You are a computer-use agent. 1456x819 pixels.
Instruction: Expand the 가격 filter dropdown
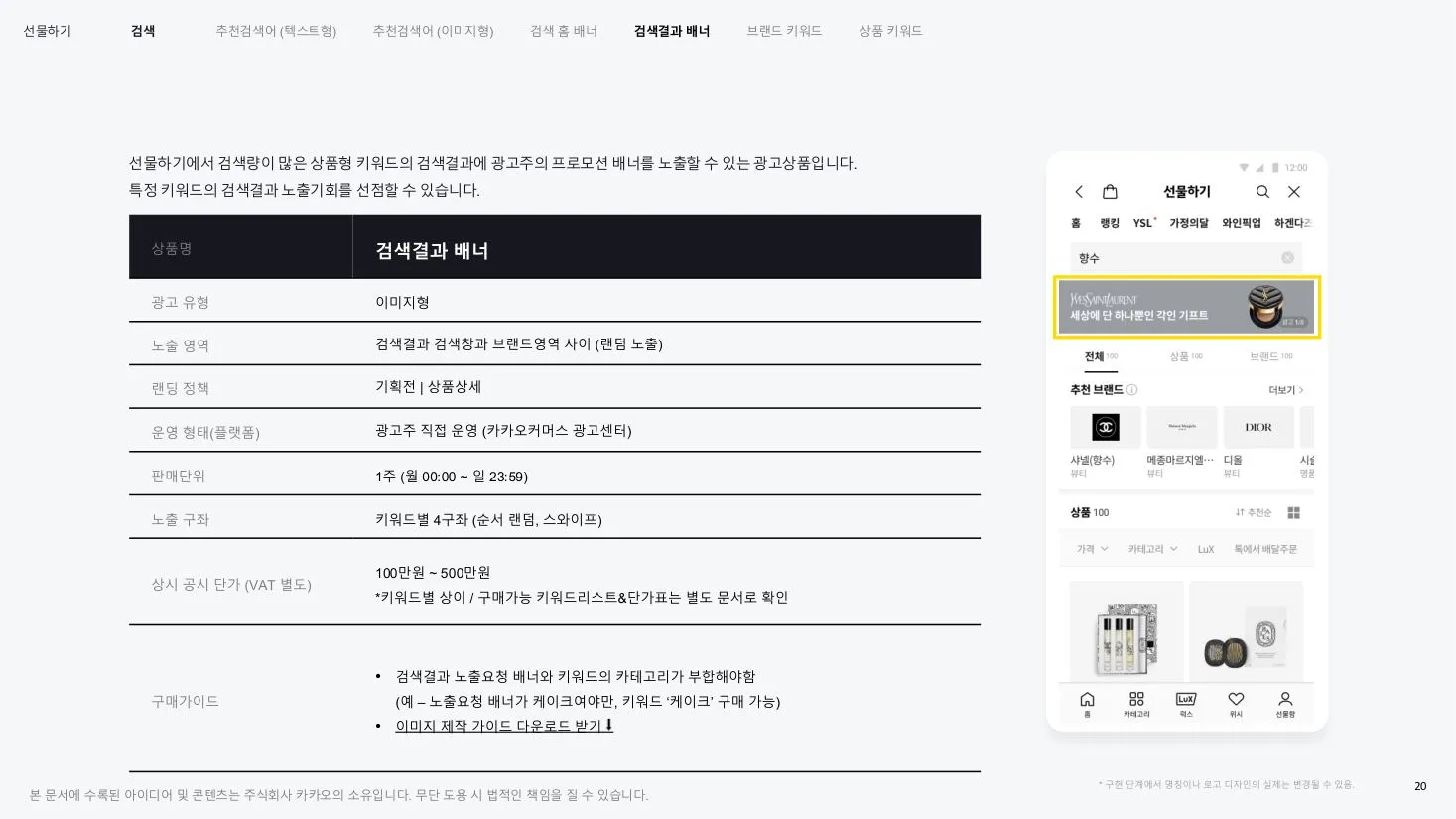pyautogui.click(x=1092, y=549)
